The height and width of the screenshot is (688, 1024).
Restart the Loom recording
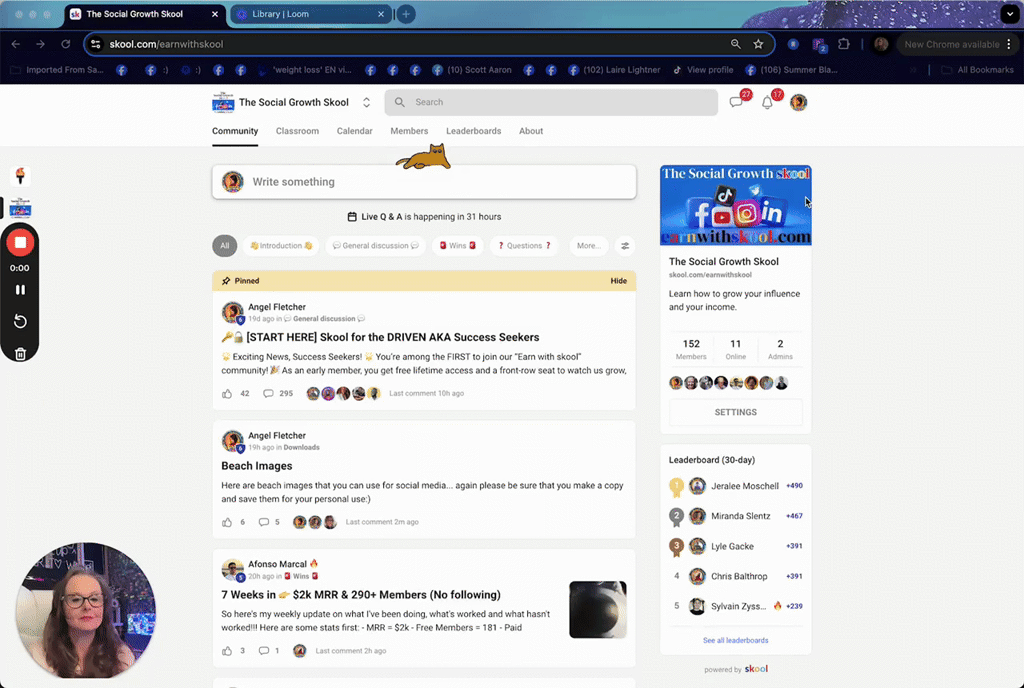pos(20,321)
